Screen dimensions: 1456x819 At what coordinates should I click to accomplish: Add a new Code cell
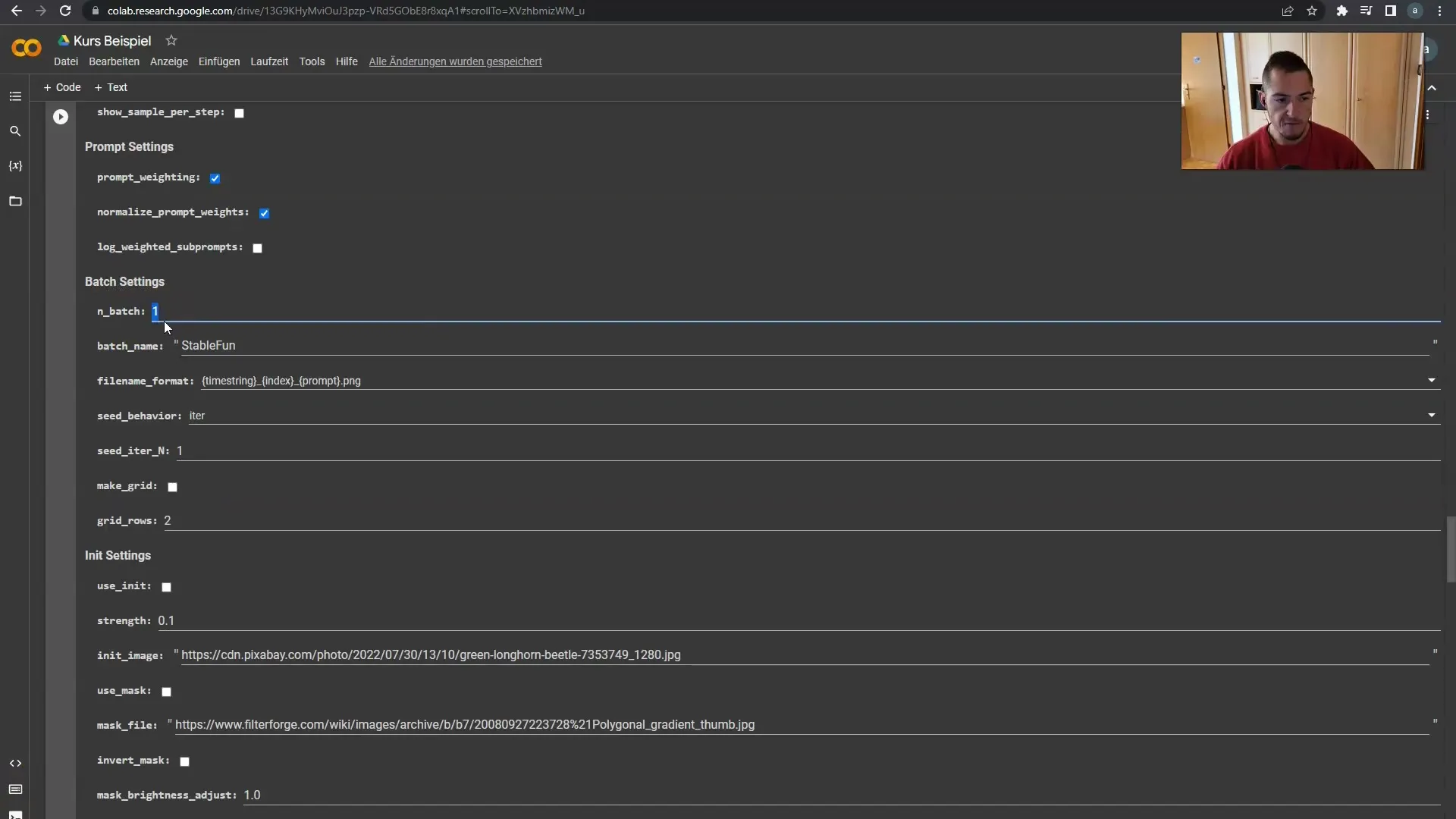coord(62,87)
